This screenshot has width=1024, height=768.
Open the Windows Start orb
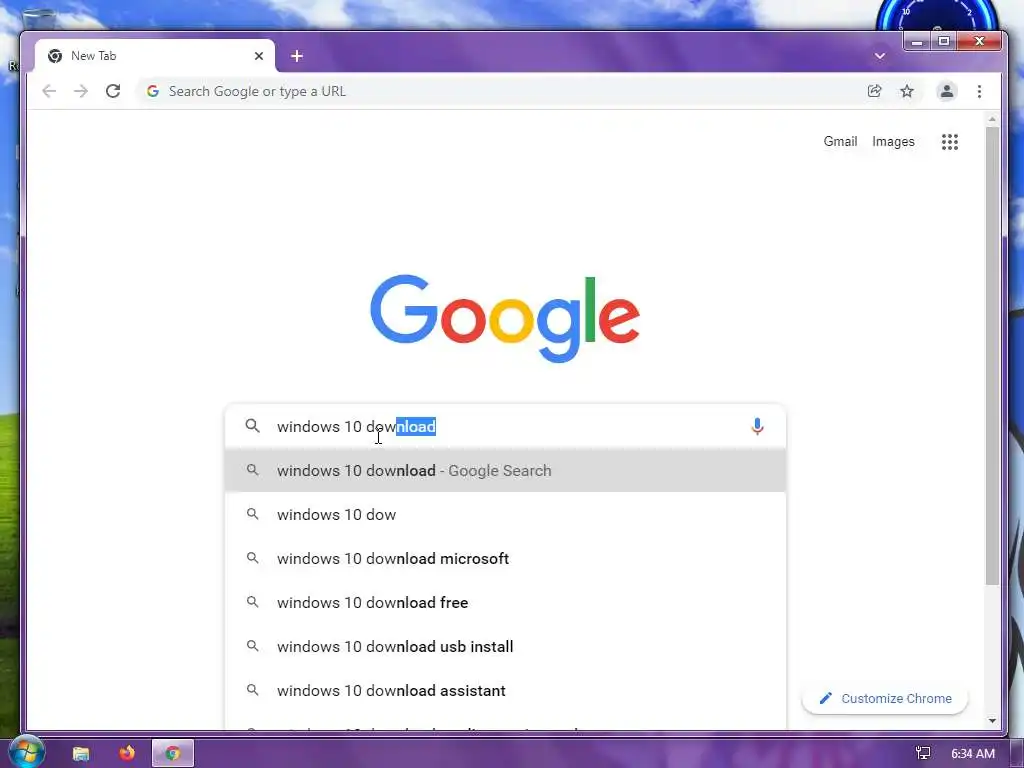[x=26, y=752]
